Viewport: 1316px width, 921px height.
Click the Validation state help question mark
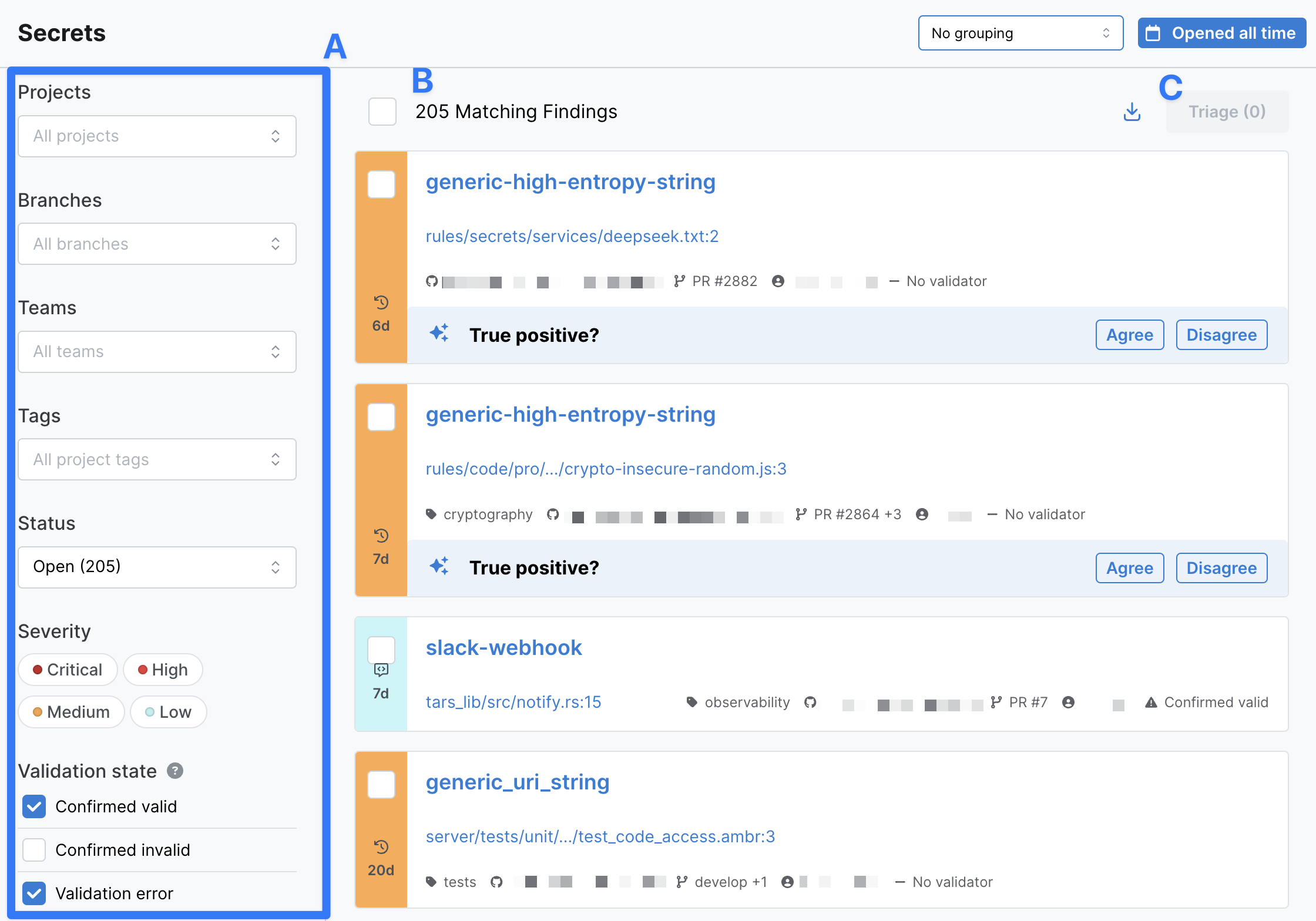pyautogui.click(x=174, y=771)
